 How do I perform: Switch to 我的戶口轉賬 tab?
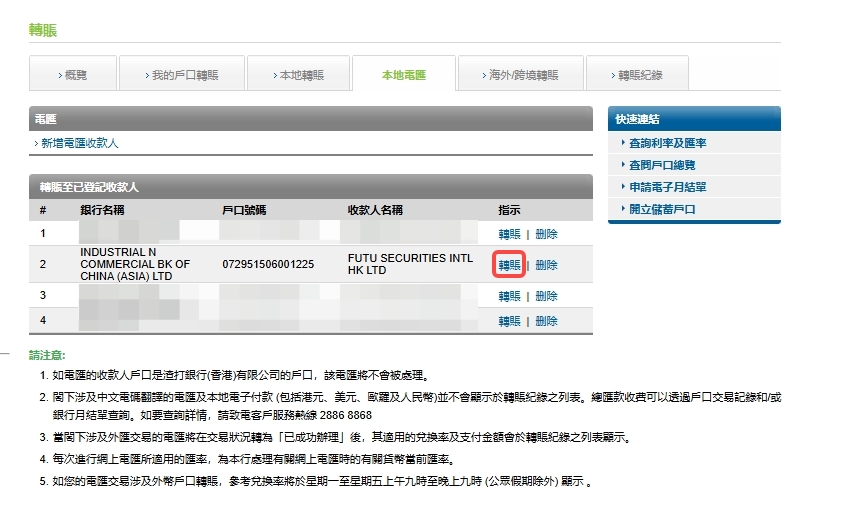tap(182, 75)
